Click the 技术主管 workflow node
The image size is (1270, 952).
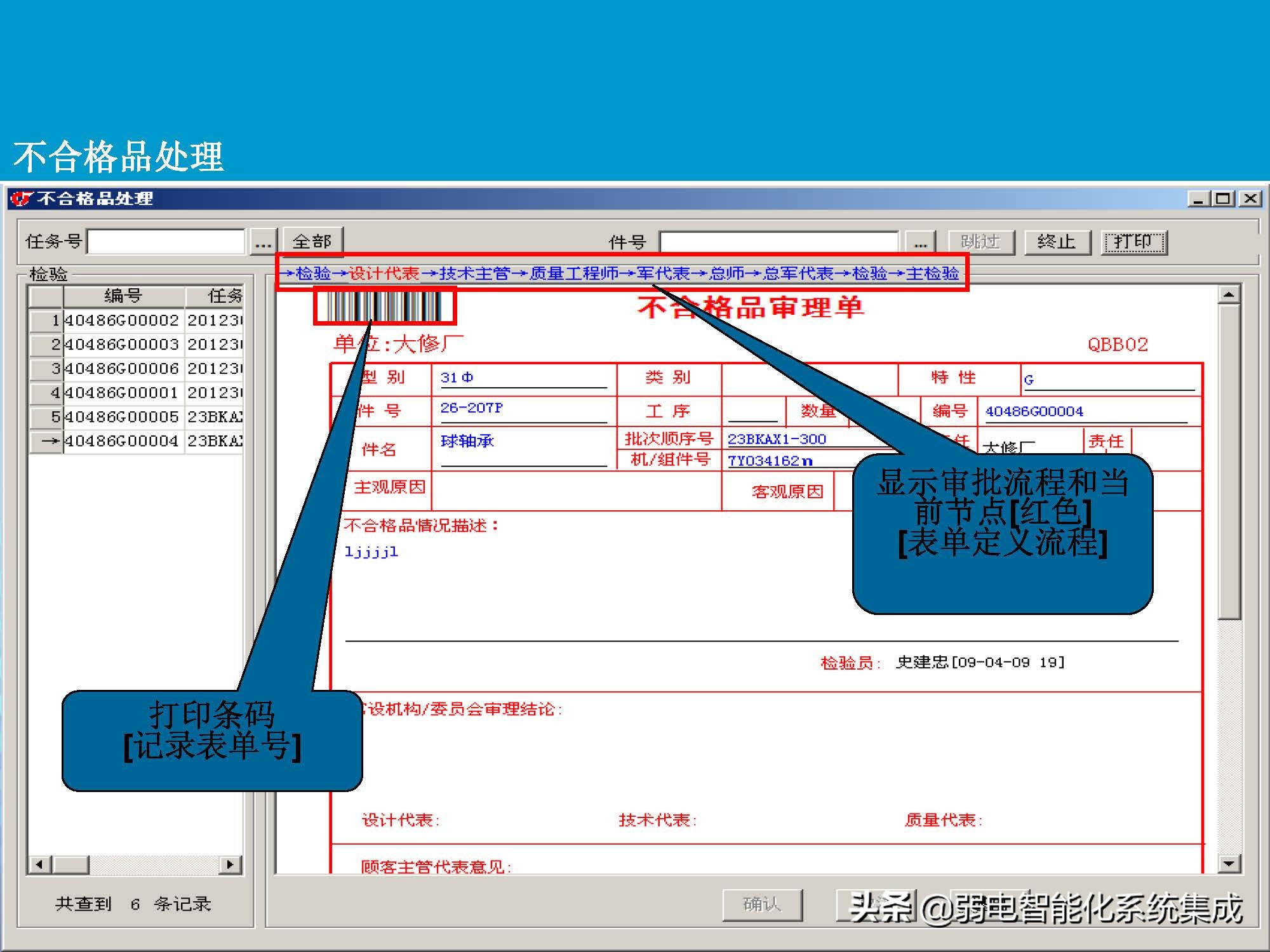click(474, 274)
